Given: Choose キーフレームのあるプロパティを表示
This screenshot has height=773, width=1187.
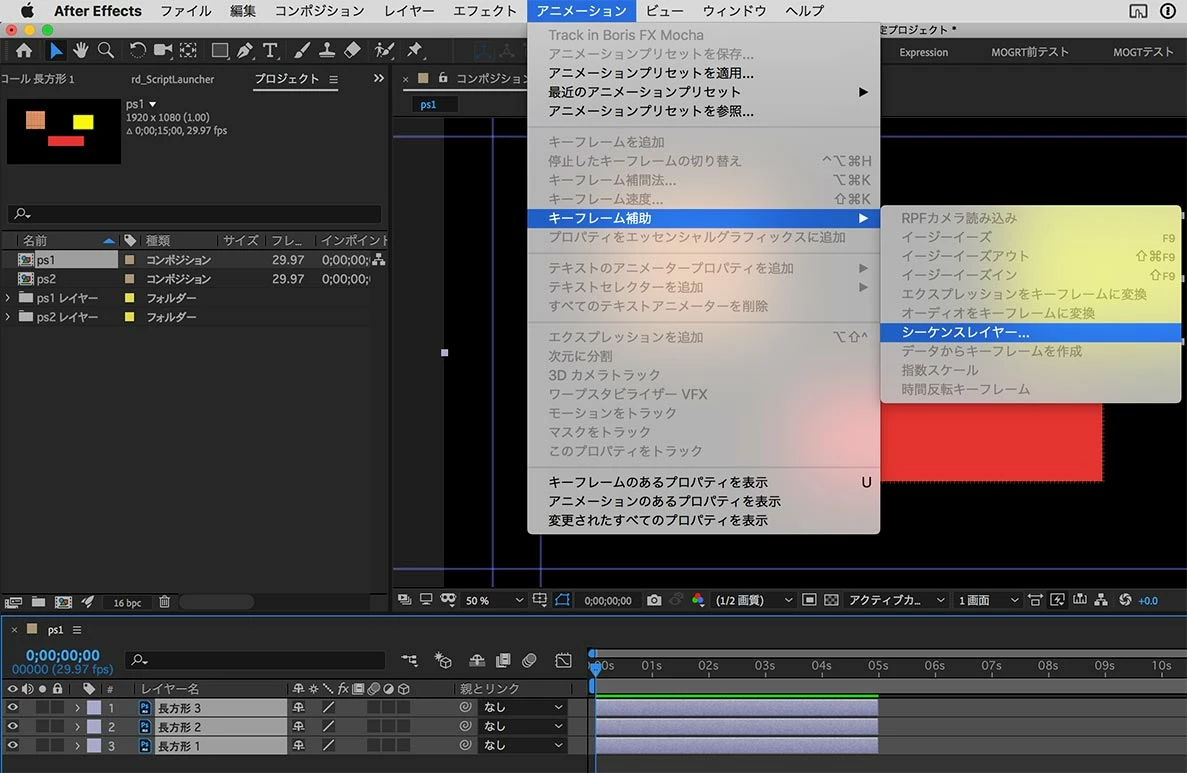Looking at the screenshot, I should 703,482.
